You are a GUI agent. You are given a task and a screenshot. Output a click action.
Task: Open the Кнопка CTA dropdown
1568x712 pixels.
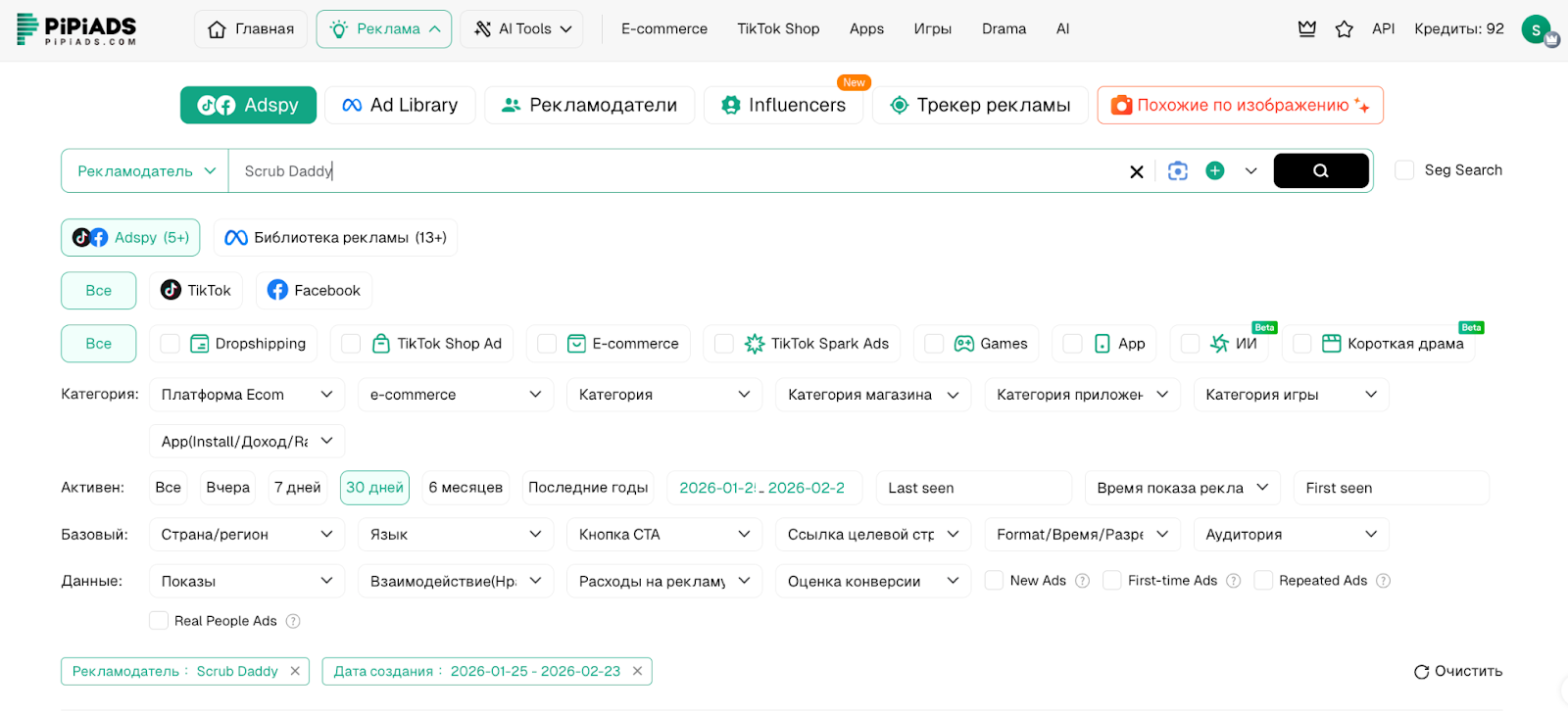(x=663, y=535)
